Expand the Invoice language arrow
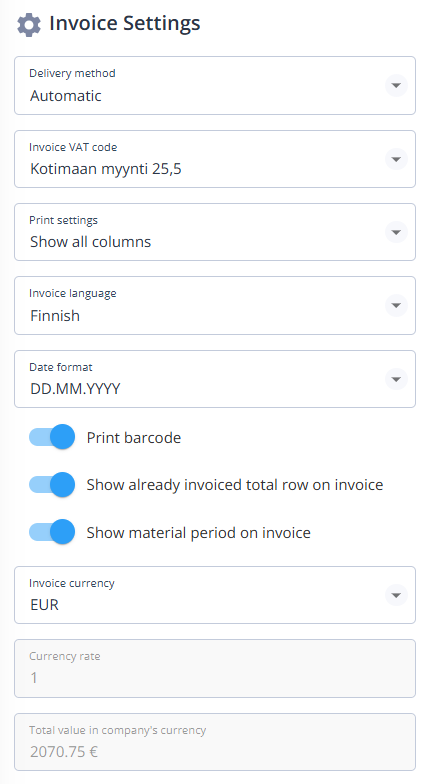The image size is (424, 784). coord(396,305)
